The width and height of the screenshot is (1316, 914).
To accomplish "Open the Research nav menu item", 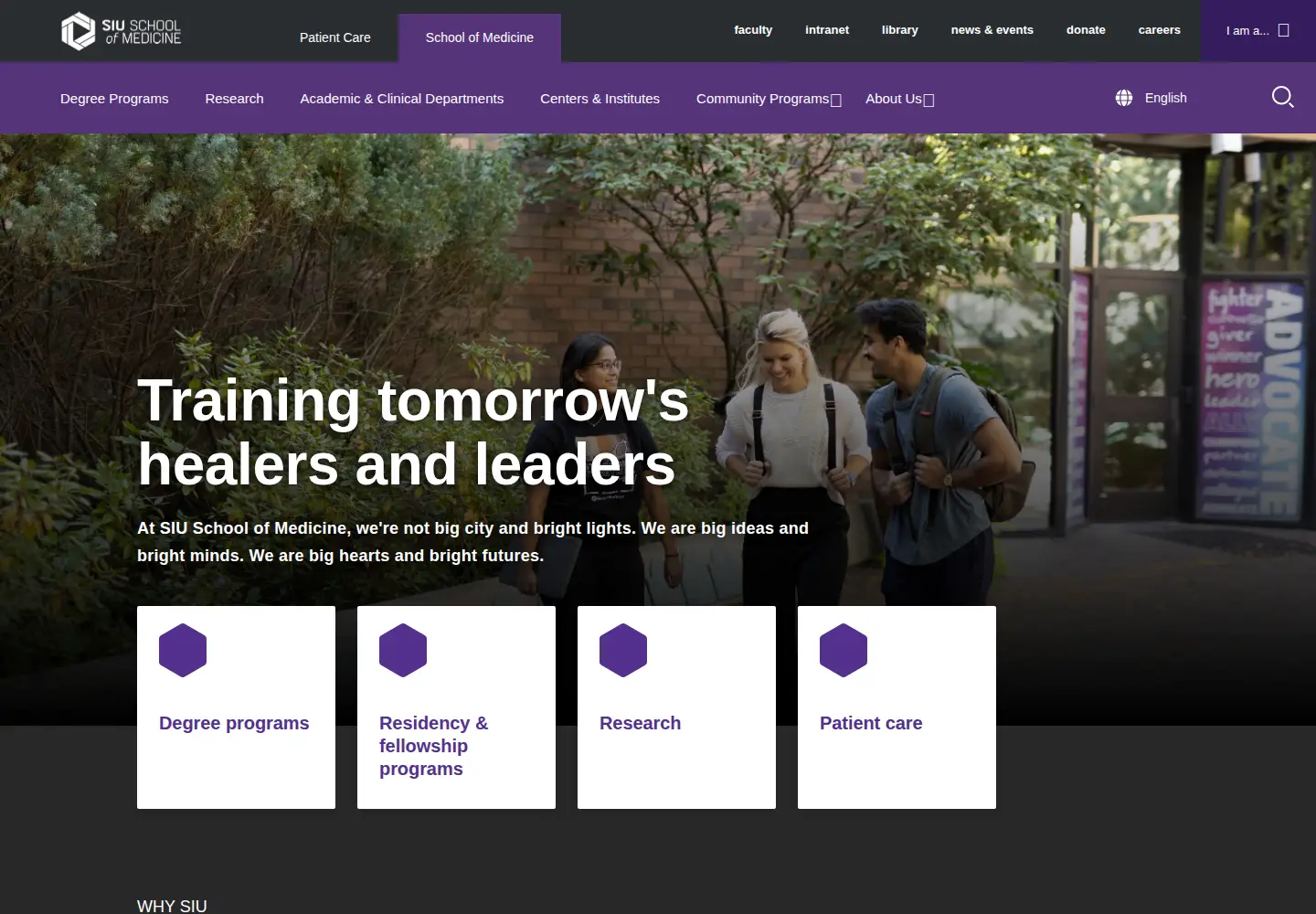I will [234, 99].
